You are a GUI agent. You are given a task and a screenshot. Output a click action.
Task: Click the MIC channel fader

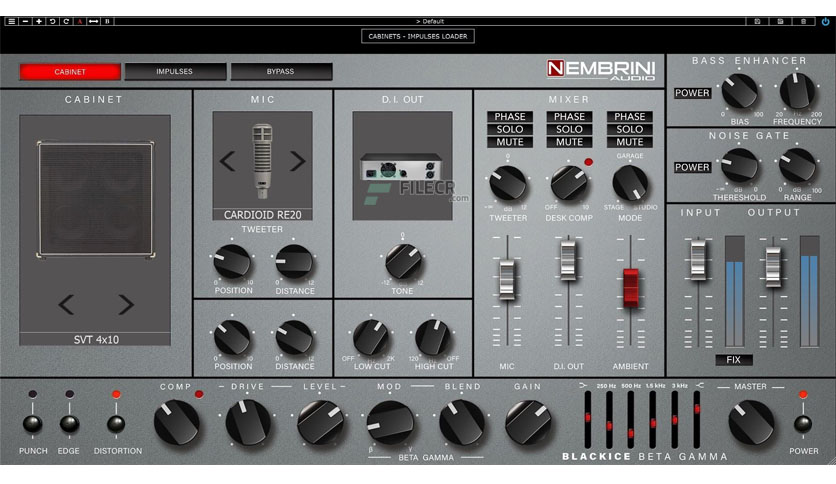pos(507,279)
